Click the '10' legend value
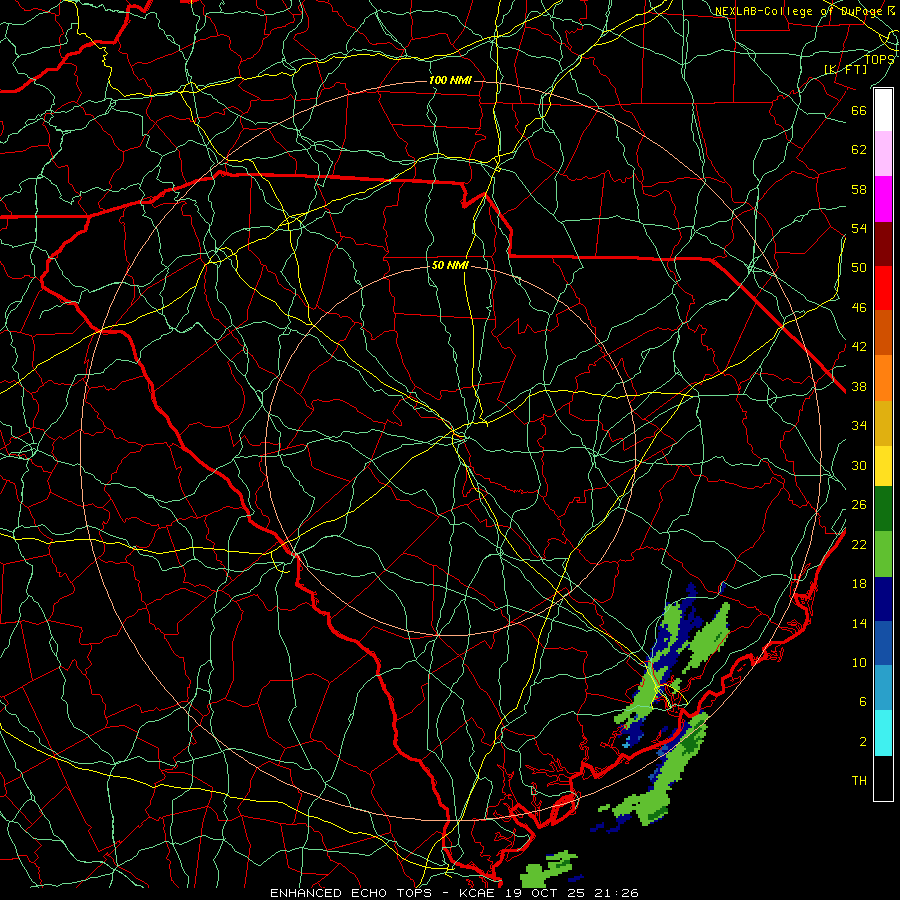The height and width of the screenshot is (900, 900). 859,662
